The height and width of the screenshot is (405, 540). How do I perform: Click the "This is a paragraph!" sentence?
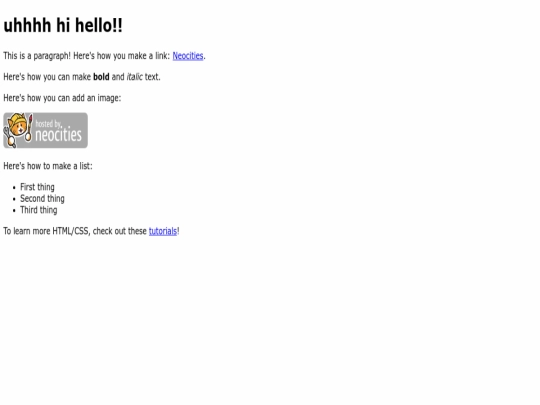tap(37, 56)
